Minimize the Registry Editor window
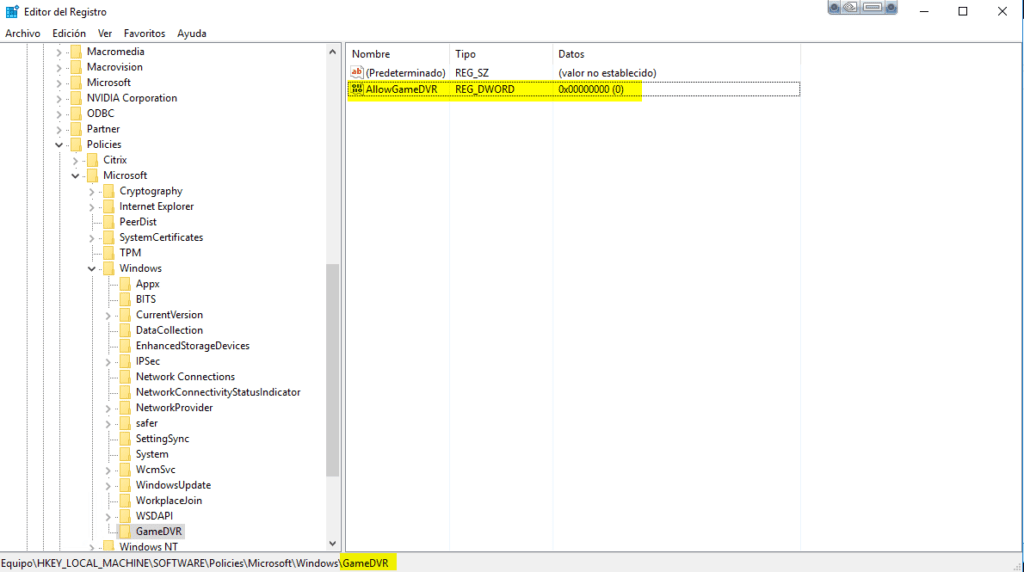The image size is (1024, 572). (x=924, y=11)
